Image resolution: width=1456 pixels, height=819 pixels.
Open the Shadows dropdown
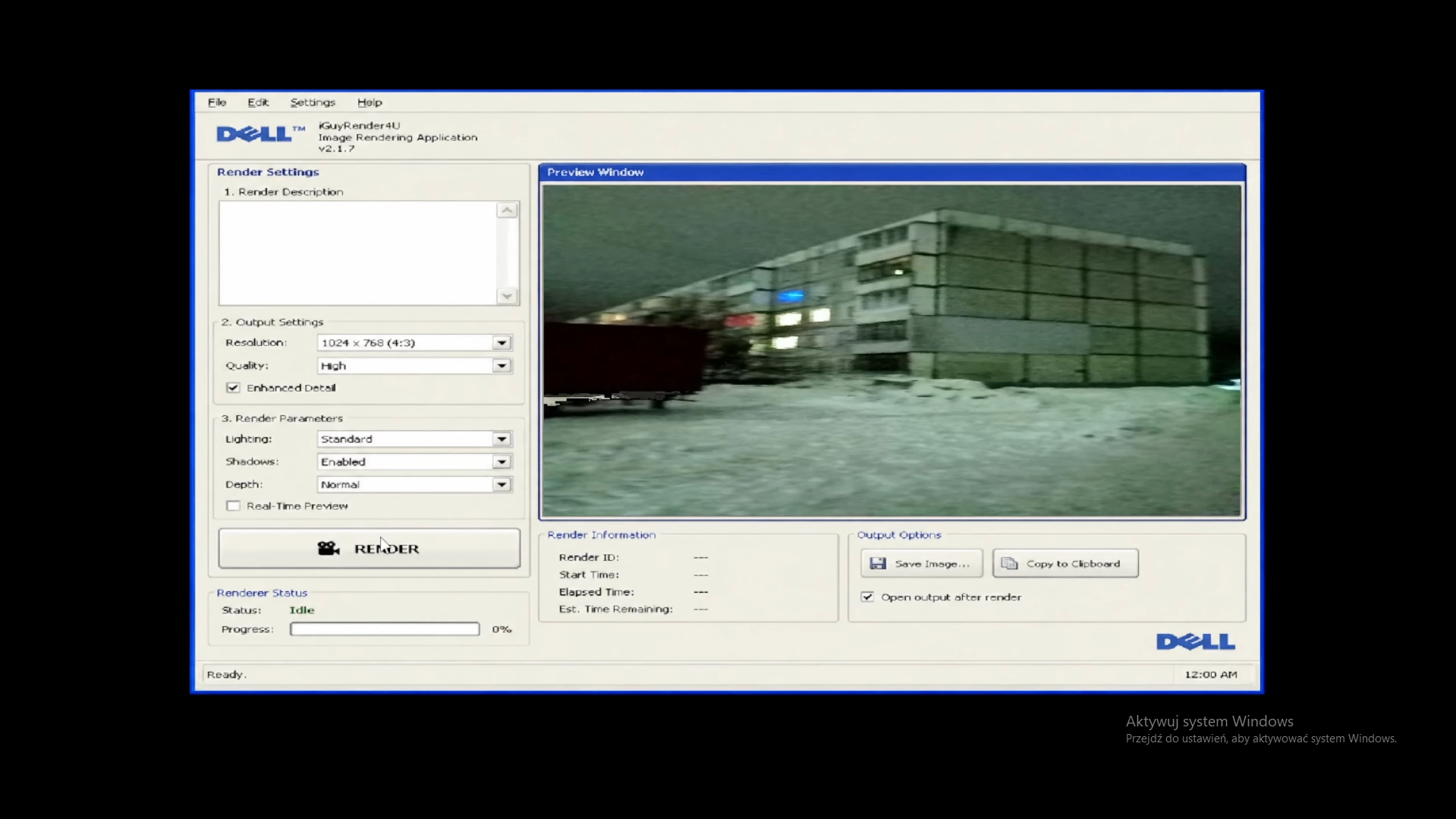tap(502, 462)
